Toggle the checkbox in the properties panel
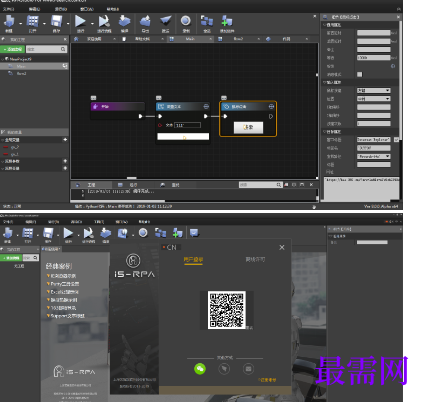The width and height of the screenshot is (427, 402). 359,74
